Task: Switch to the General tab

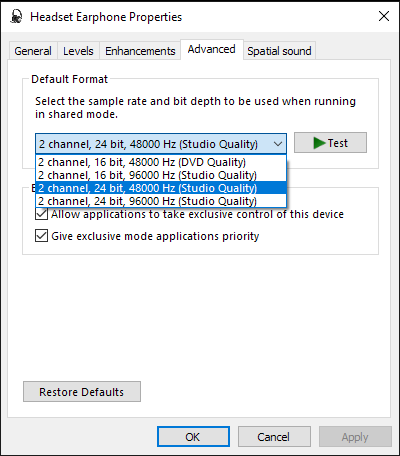Action: (33, 51)
